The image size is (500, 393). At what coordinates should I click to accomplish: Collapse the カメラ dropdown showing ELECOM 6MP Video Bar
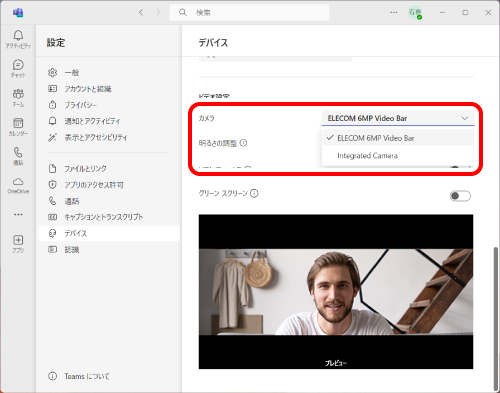(x=398, y=118)
